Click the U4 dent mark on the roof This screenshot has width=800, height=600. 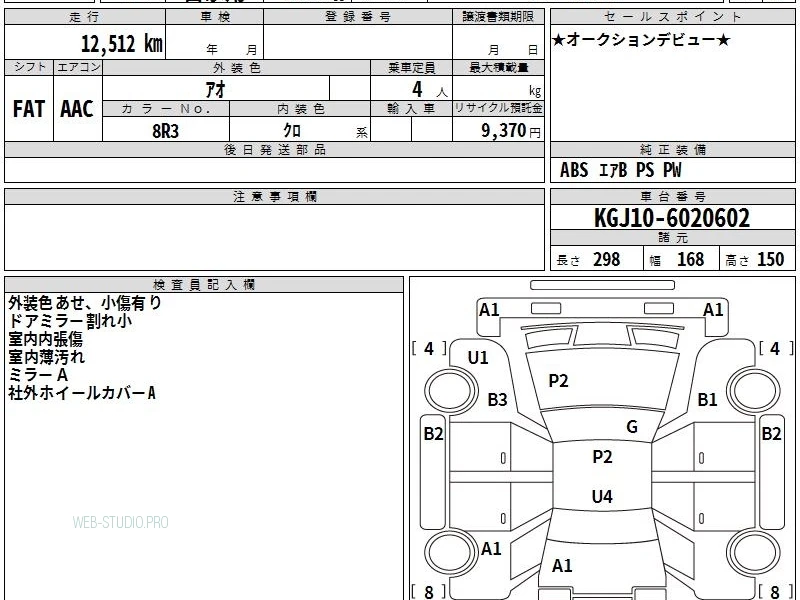coord(602,496)
